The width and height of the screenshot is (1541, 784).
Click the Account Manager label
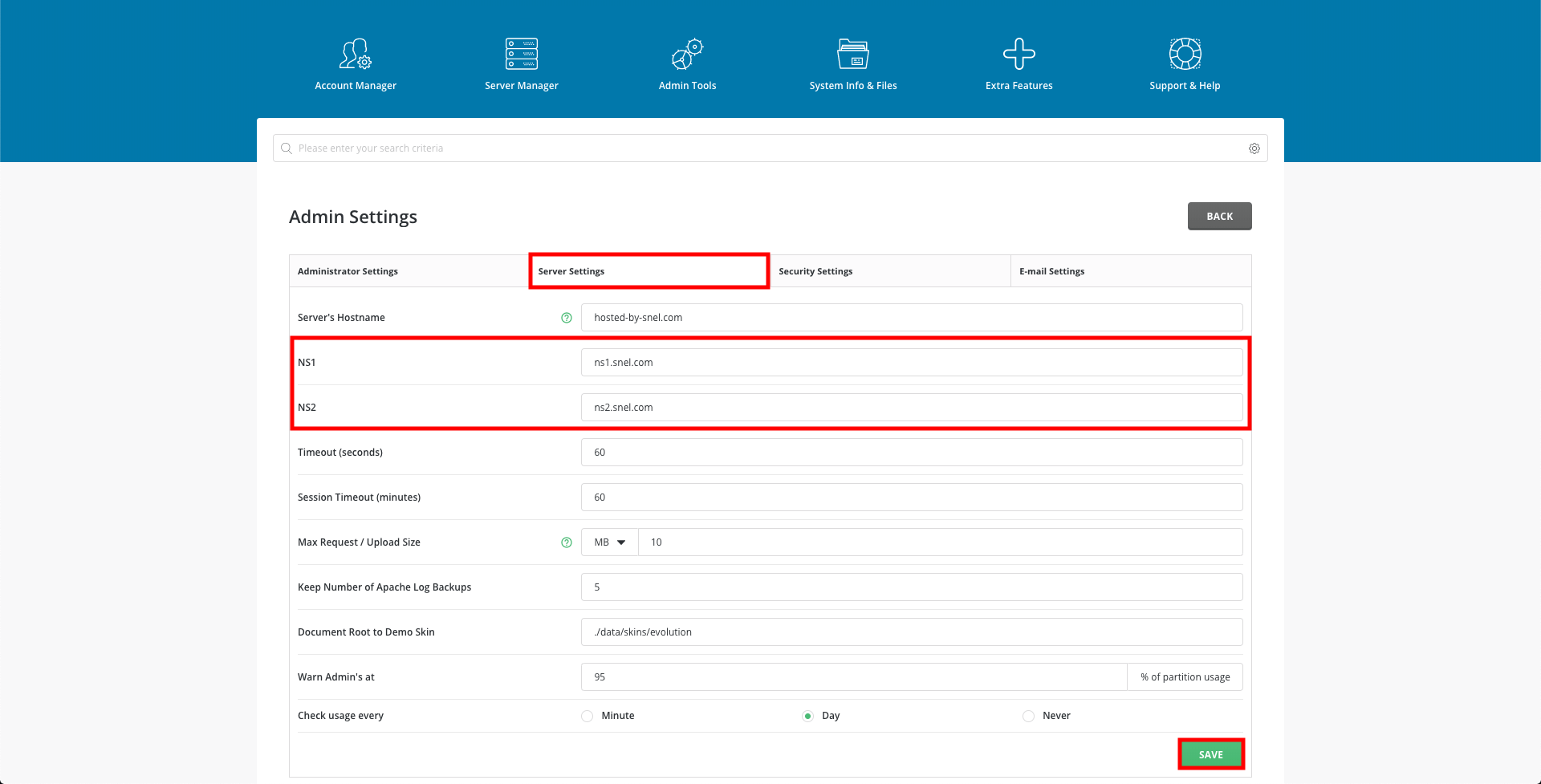pyautogui.click(x=356, y=86)
